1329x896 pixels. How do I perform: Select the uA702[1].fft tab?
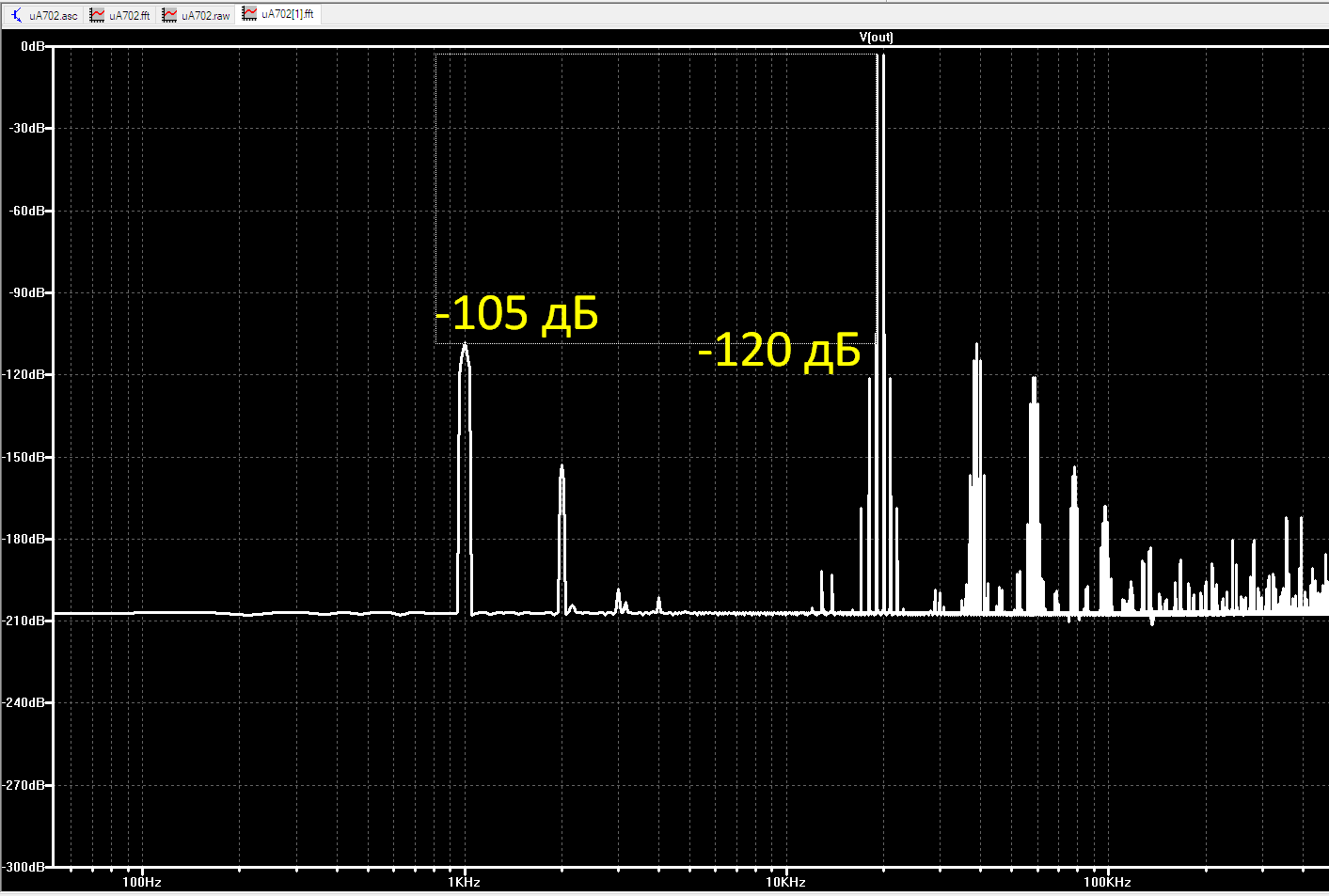tap(279, 14)
